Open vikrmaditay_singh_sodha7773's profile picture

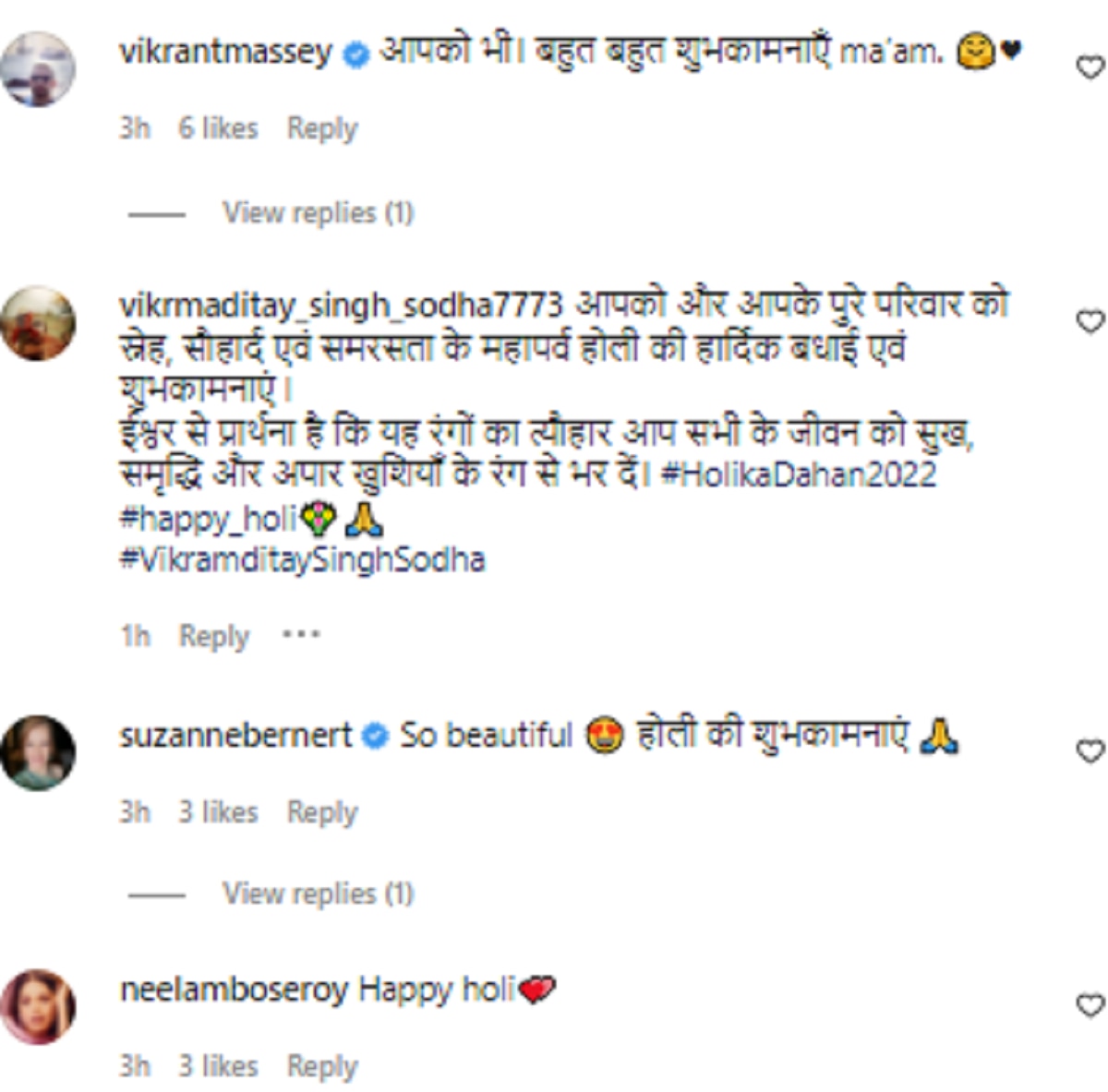point(38,323)
